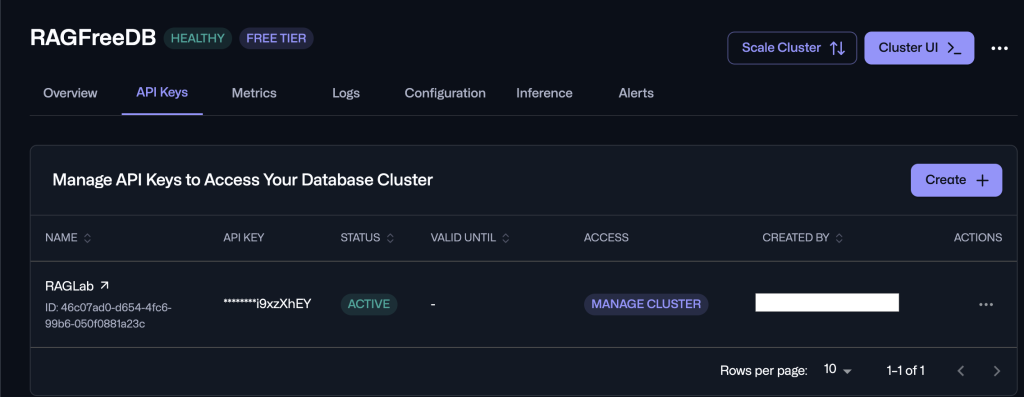Open the Metrics tab
Viewport: 1024px width, 397px height.
pos(254,93)
